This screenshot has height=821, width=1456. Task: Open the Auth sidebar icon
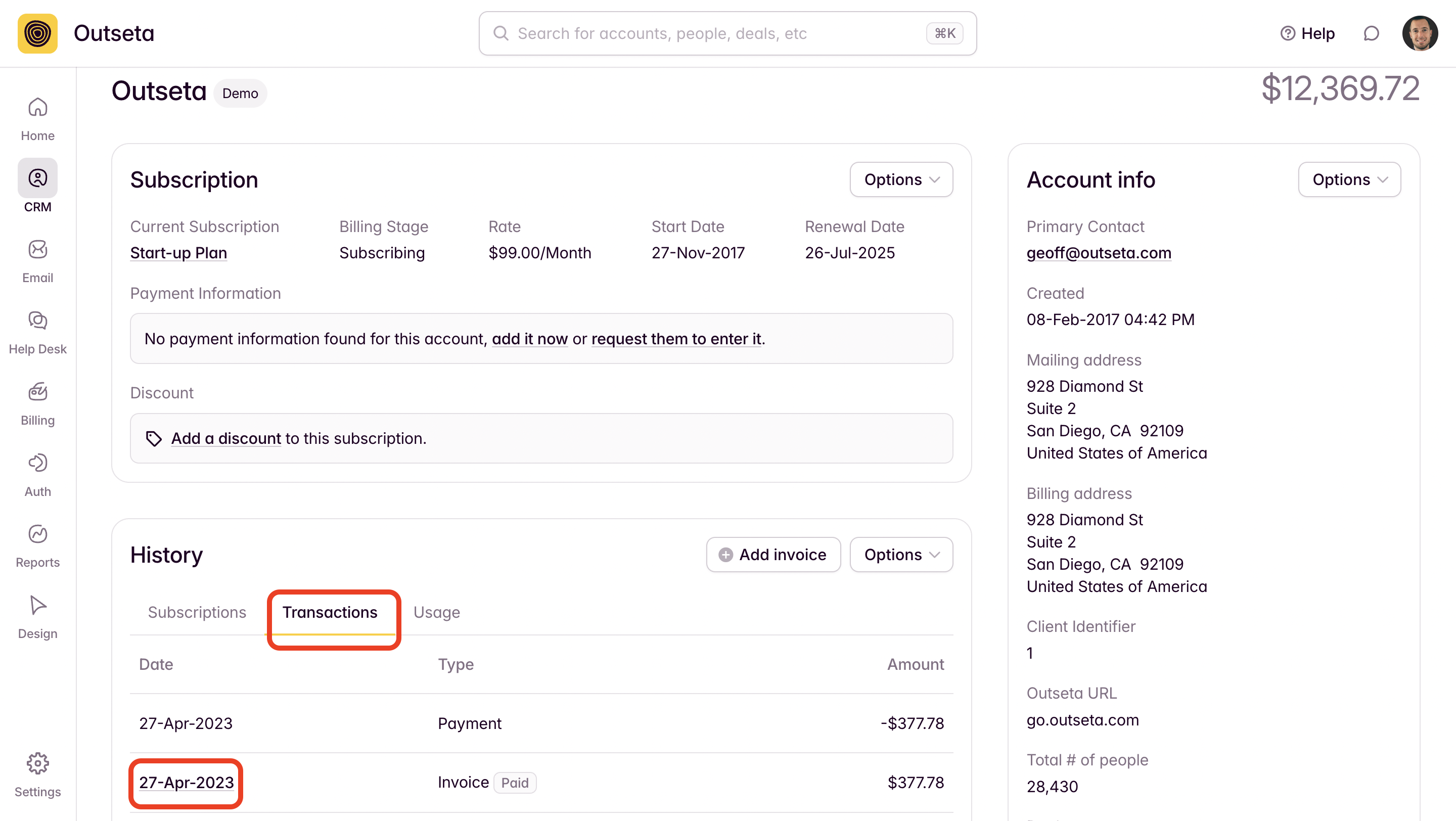tap(37, 475)
